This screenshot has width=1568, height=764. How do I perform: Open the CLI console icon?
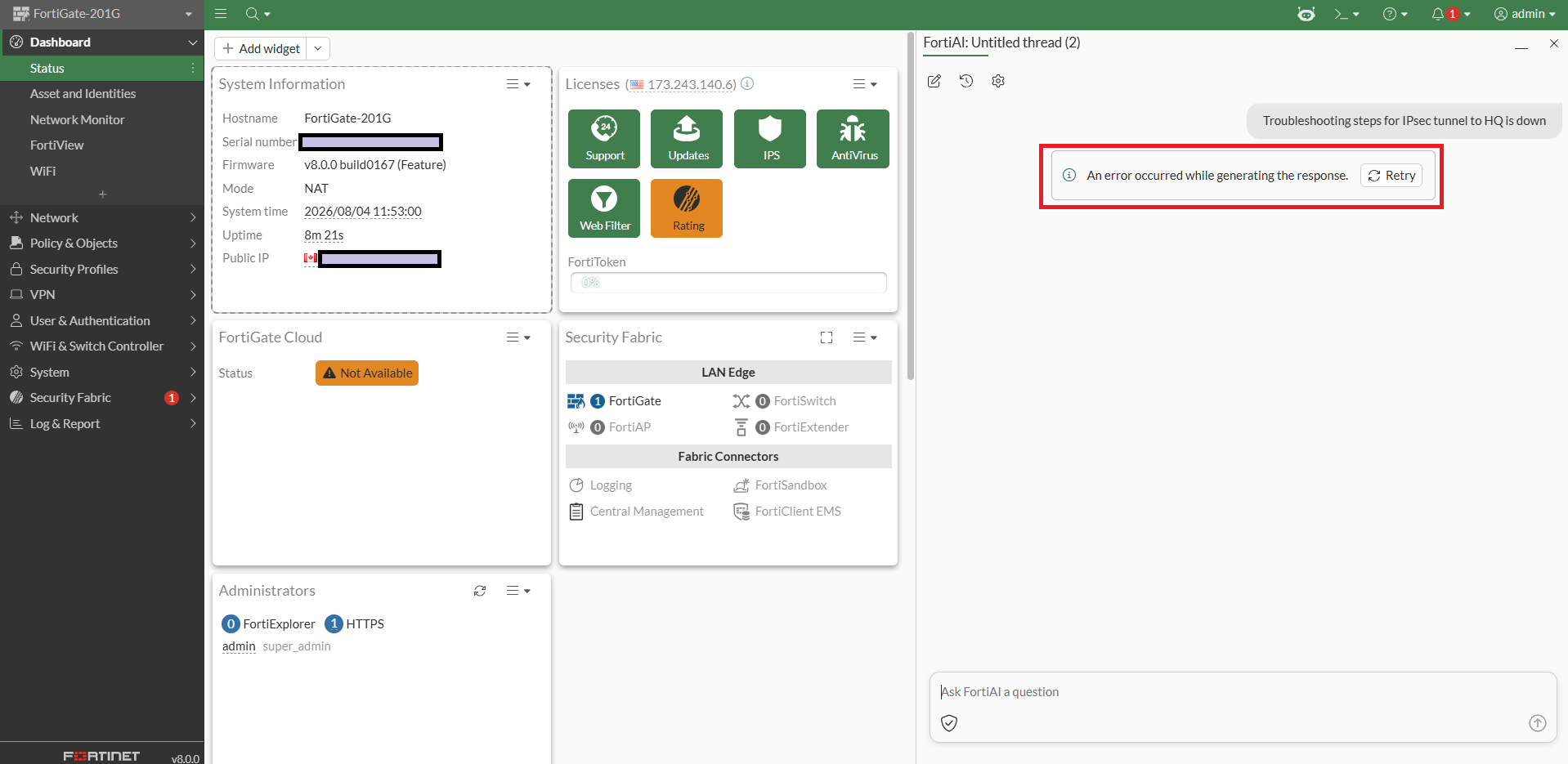pyautogui.click(x=1346, y=14)
